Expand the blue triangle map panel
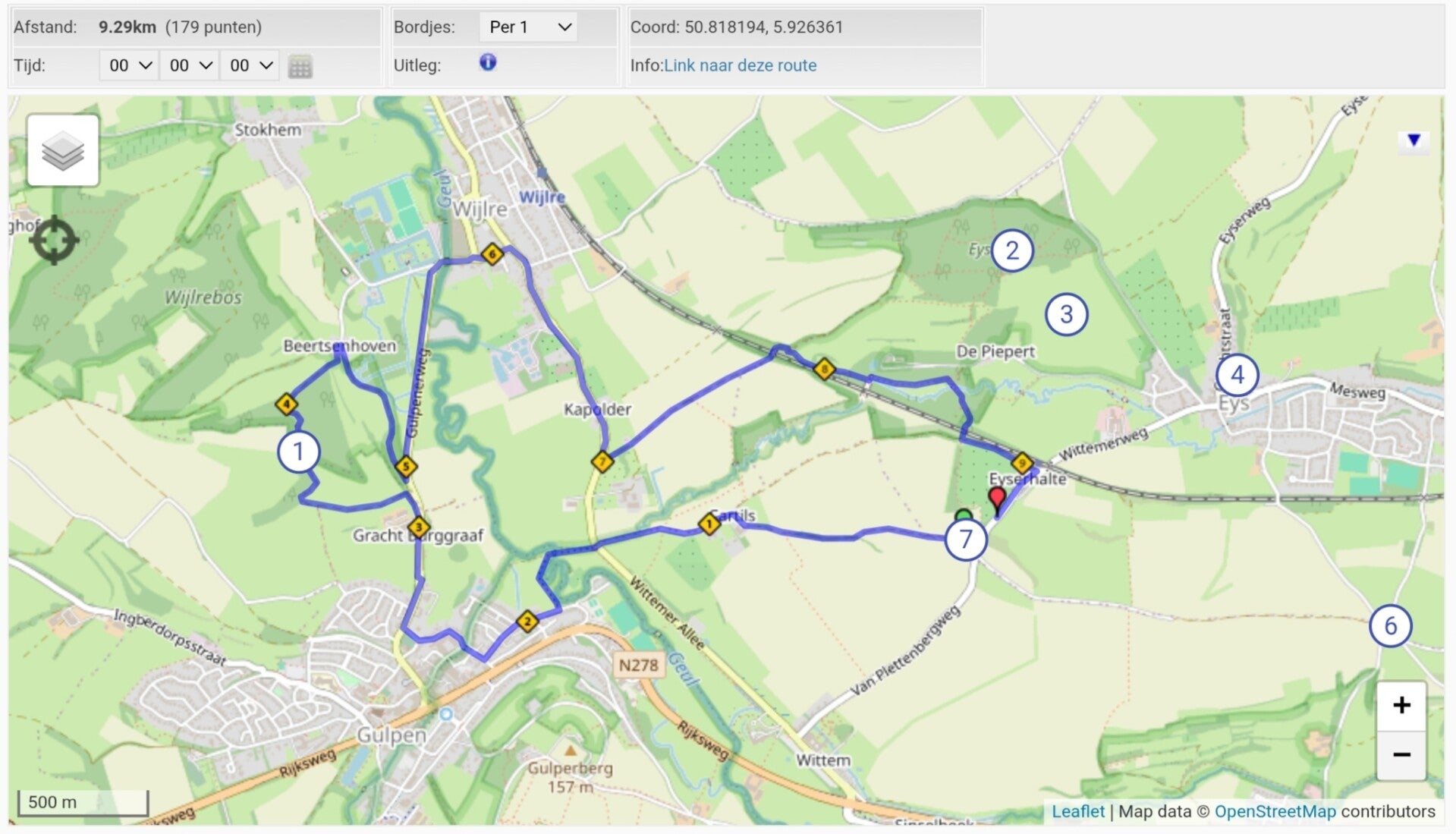 (1414, 140)
